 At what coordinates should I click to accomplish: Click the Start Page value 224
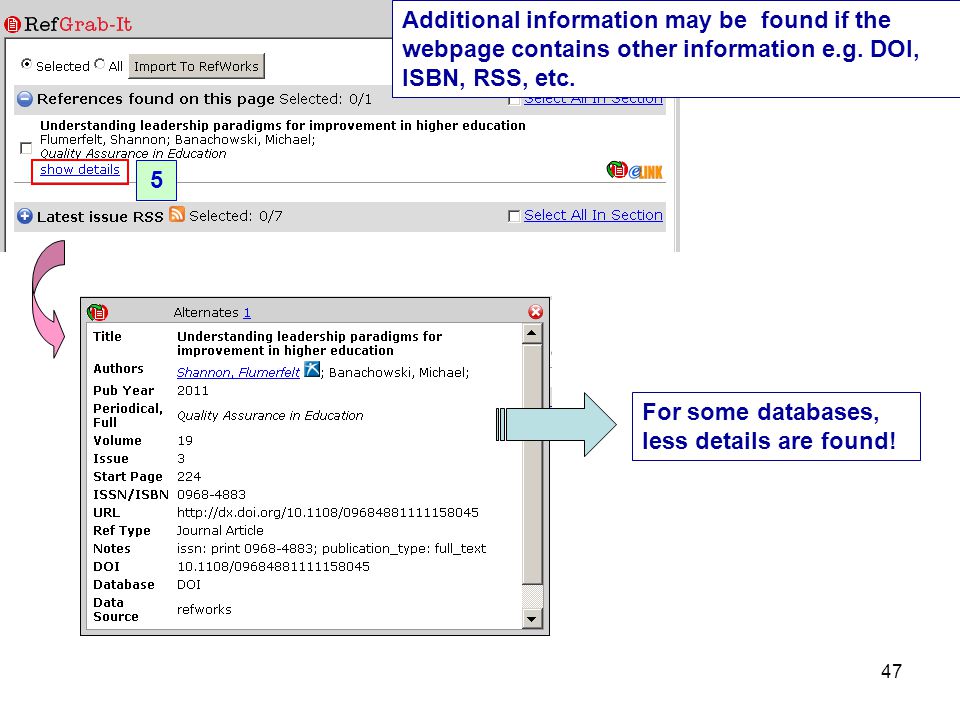189,477
